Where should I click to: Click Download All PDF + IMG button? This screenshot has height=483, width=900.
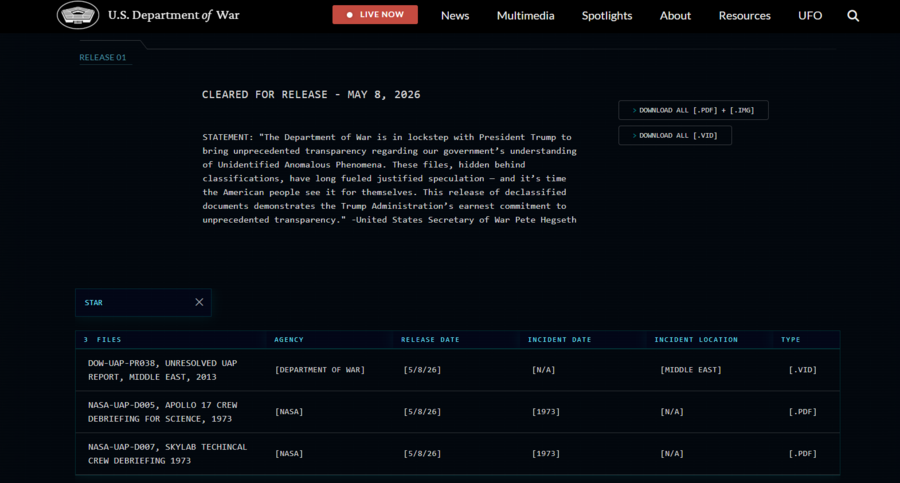(x=693, y=110)
